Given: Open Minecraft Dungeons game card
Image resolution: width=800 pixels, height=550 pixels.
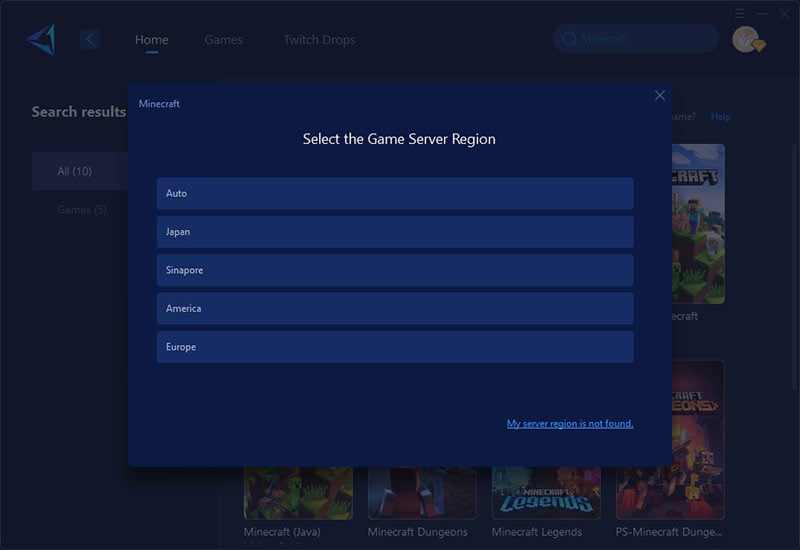Looking at the screenshot, I should coord(422,493).
